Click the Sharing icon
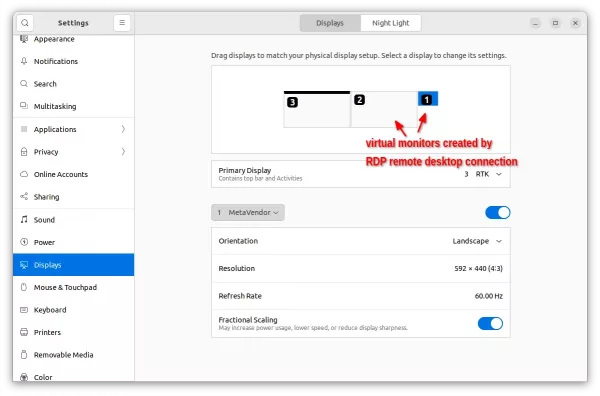600x396 pixels. pyautogui.click(x=24, y=197)
